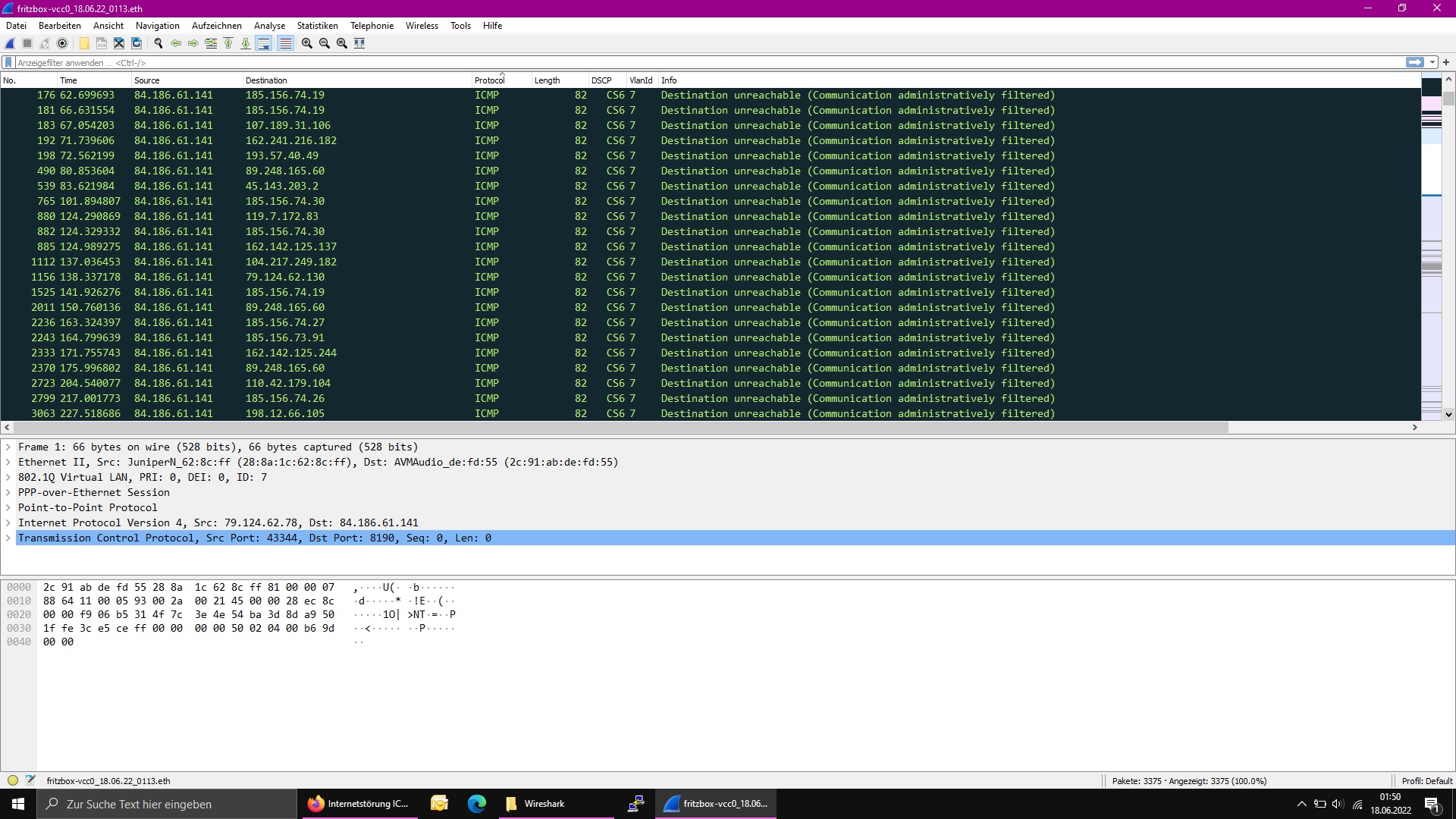Jump to the first packet icon

[x=228, y=43]
